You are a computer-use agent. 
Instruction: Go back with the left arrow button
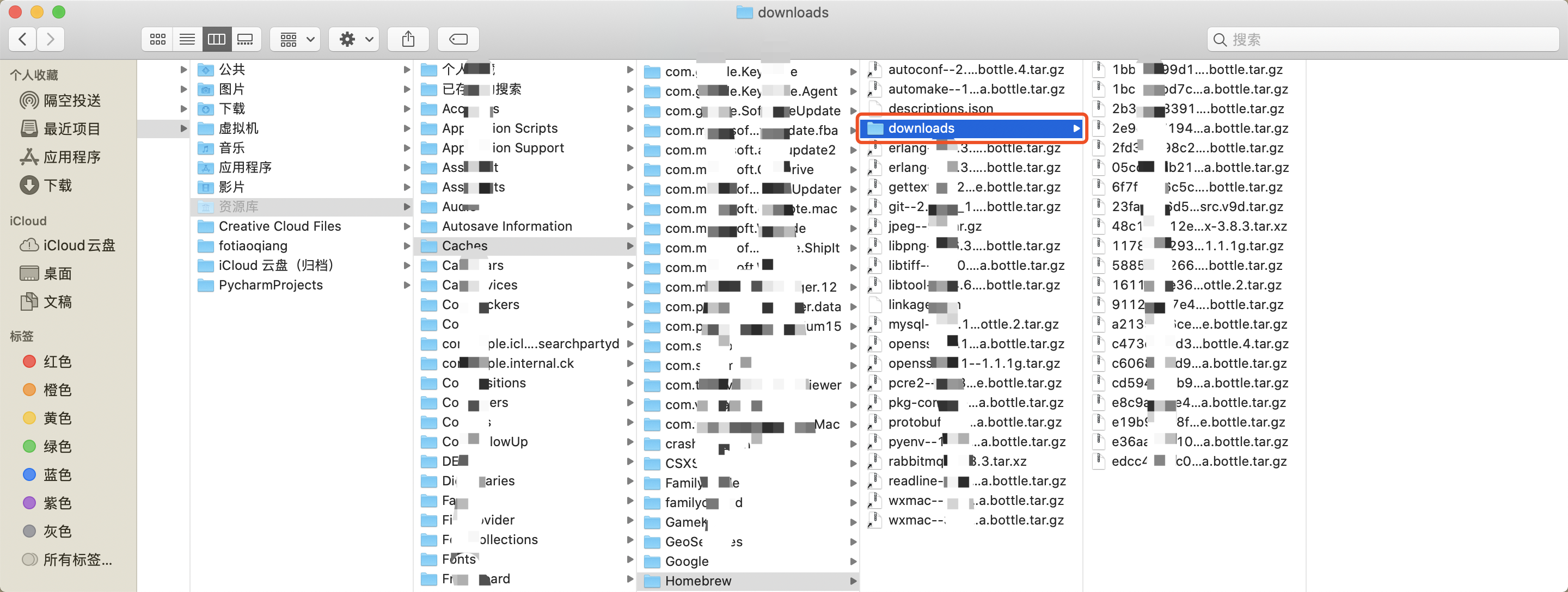22,40
